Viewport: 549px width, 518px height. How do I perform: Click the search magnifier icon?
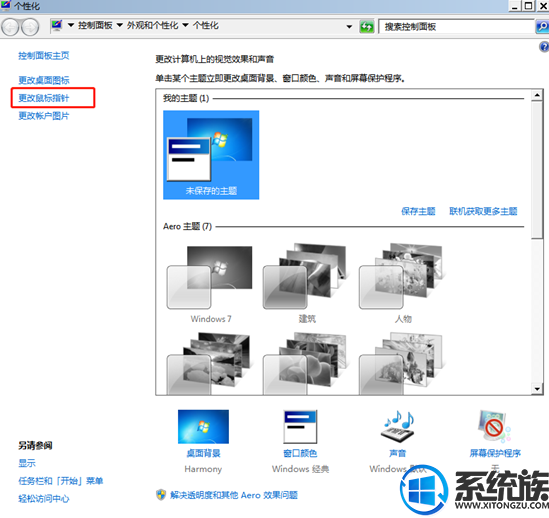point(542,27)
